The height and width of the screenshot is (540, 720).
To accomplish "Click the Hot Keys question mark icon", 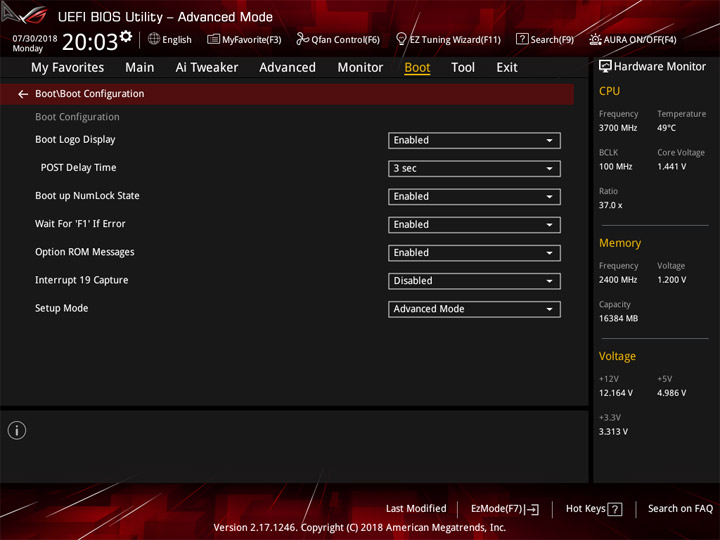I will coord(615,509).
